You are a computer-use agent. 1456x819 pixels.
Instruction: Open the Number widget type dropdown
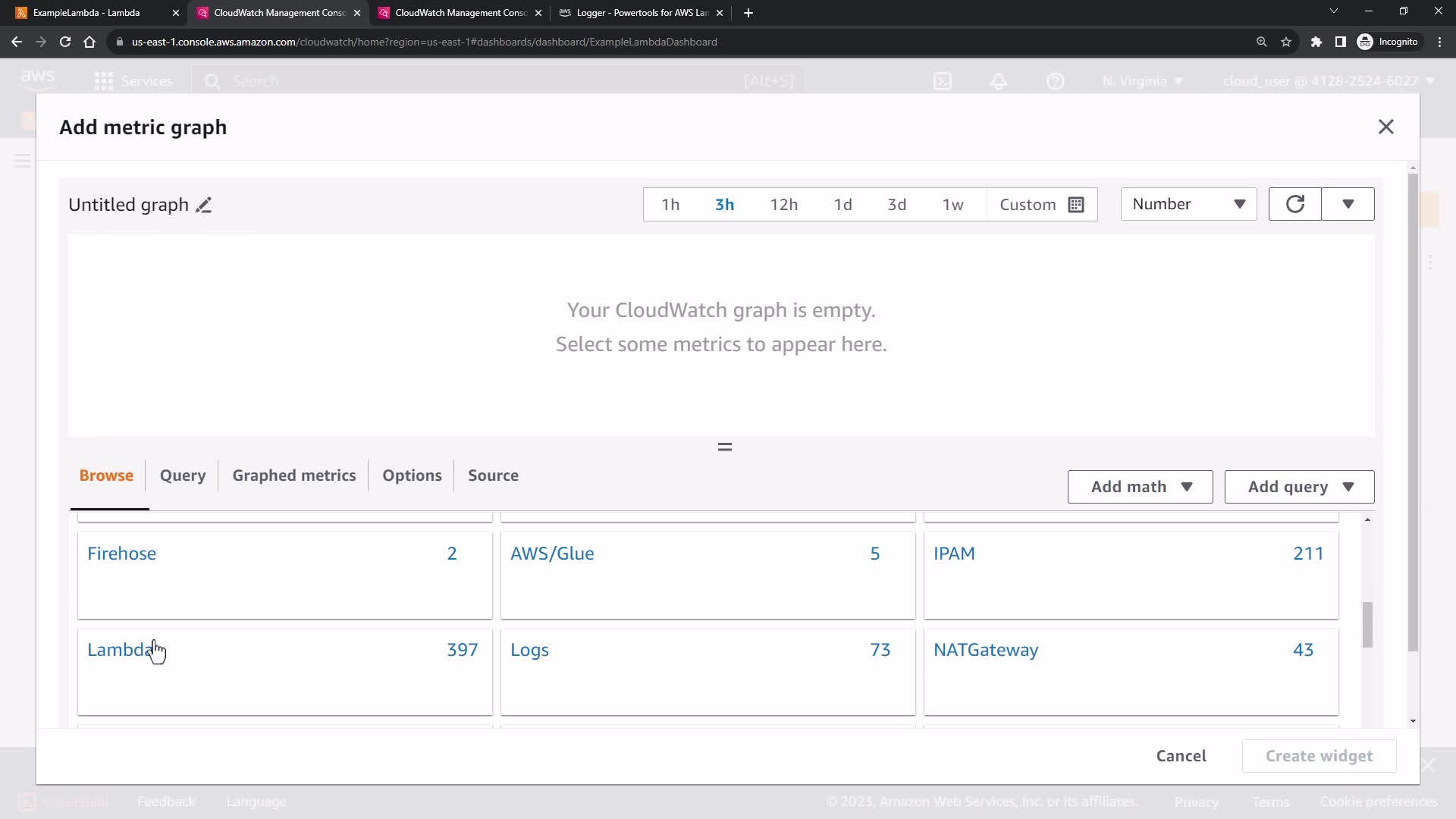[x=1188, y=204]
